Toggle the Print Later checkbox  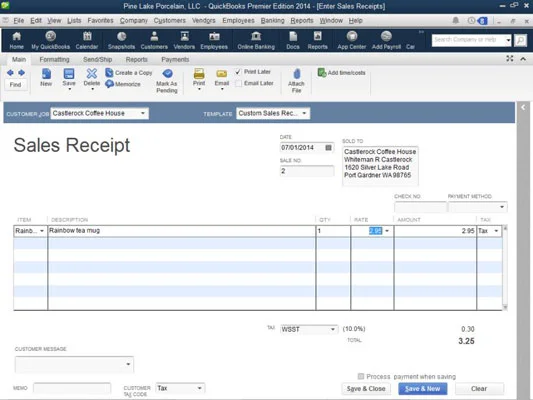[x=238, y=72]
